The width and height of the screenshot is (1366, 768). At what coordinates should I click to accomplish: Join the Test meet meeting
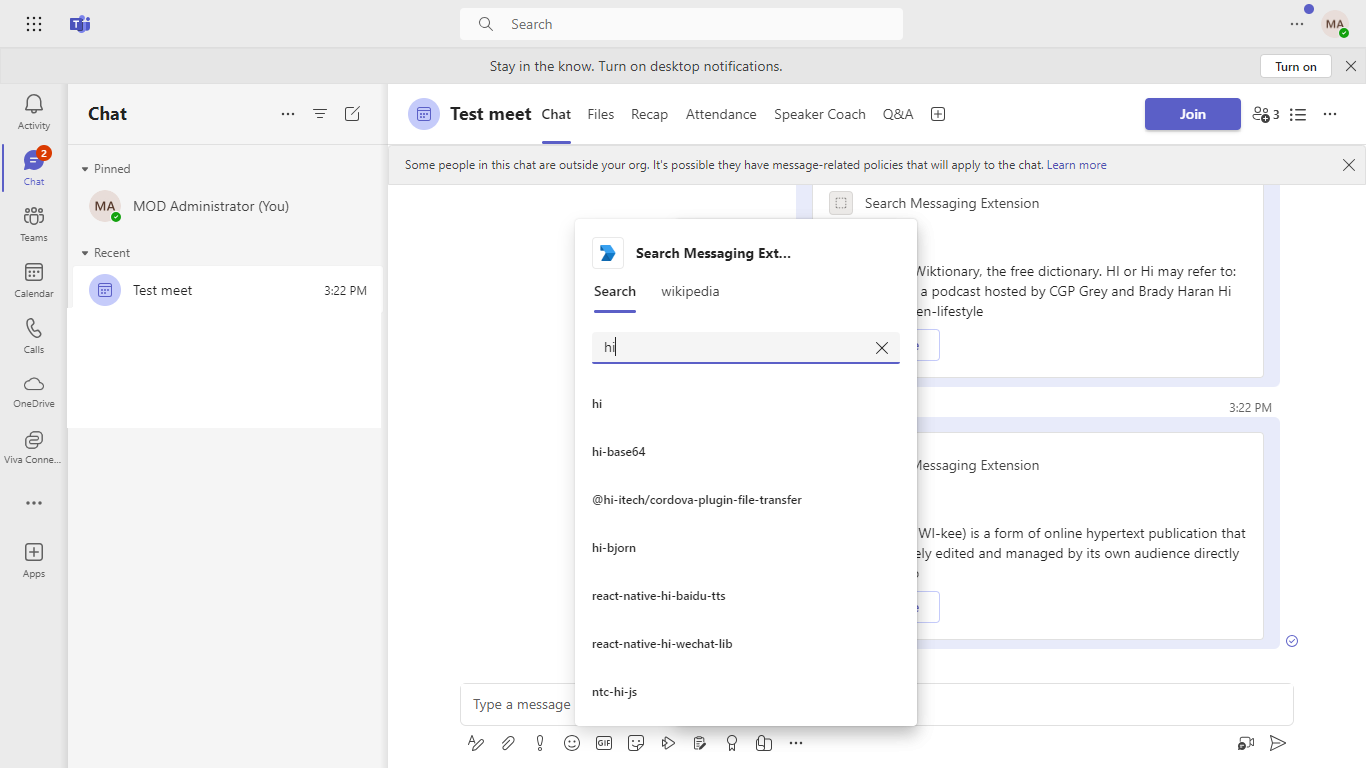[x=1193, y=114]
